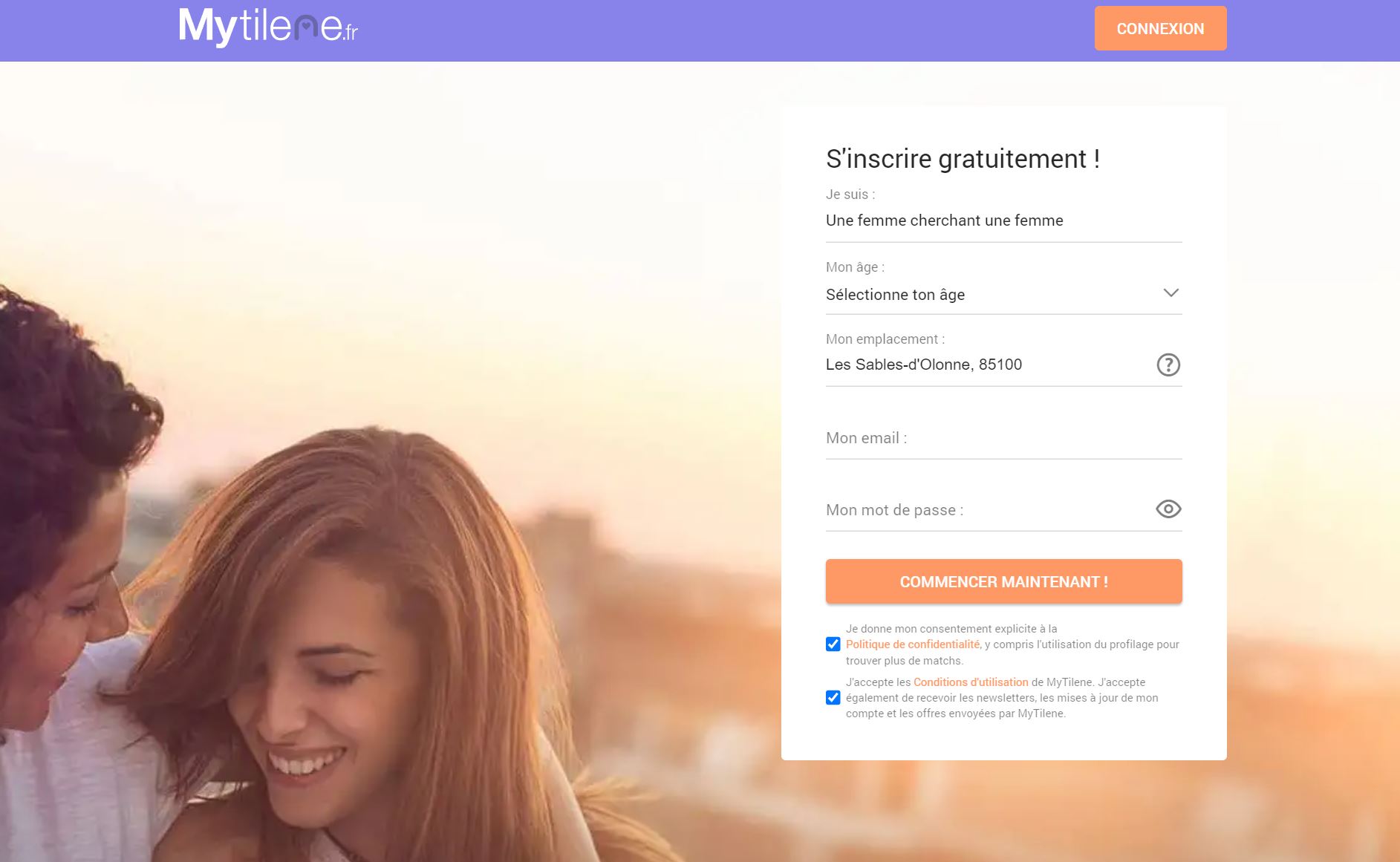
Task: Uncheck the terms of use acceptance checkbox
Action: pyautogui.click(x=833, y=698)
